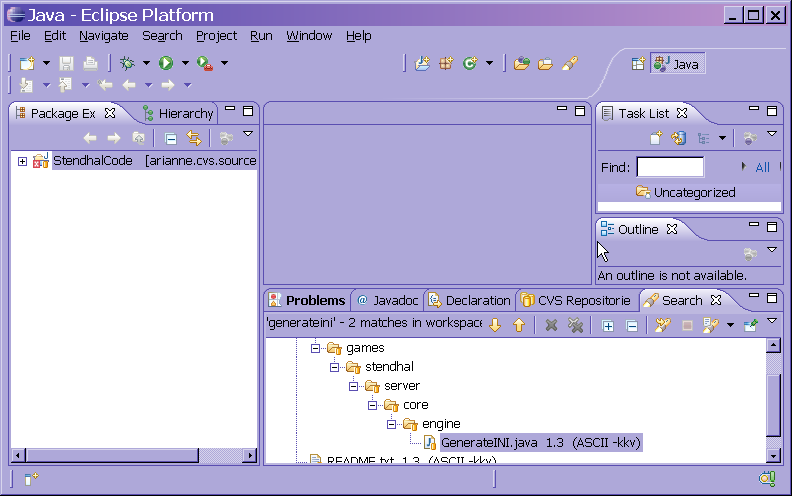Toggle Link with Editor in Package Explorer

pyautogui.click(x=193, y=138)
